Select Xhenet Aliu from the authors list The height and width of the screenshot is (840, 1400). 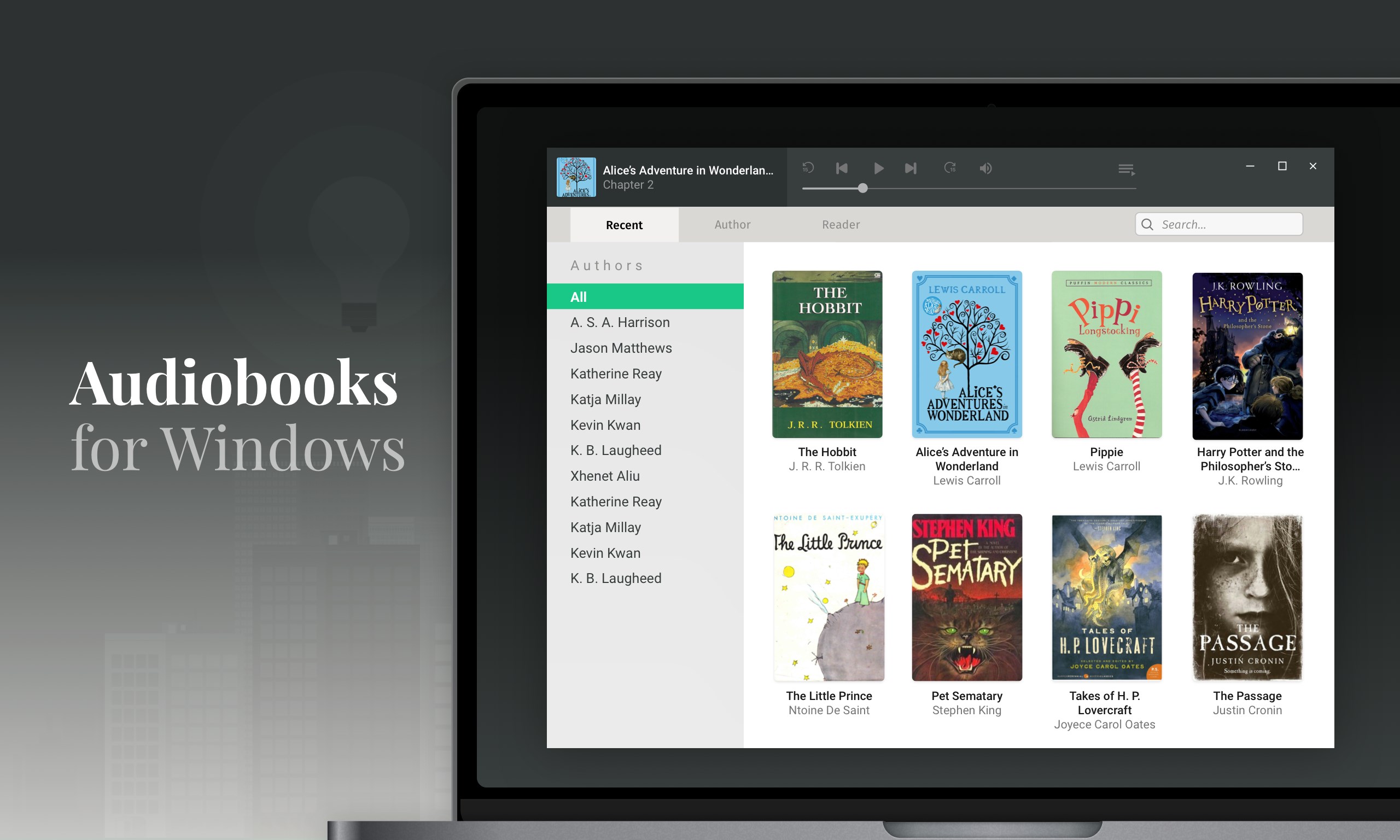click(604, 476)
